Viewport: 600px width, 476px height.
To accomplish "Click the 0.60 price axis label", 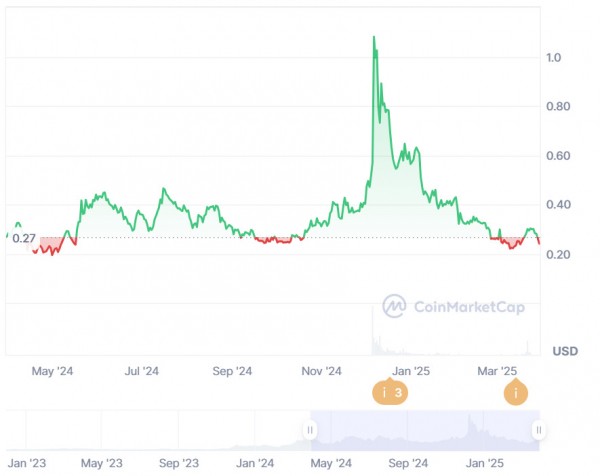I will (557, 156).
